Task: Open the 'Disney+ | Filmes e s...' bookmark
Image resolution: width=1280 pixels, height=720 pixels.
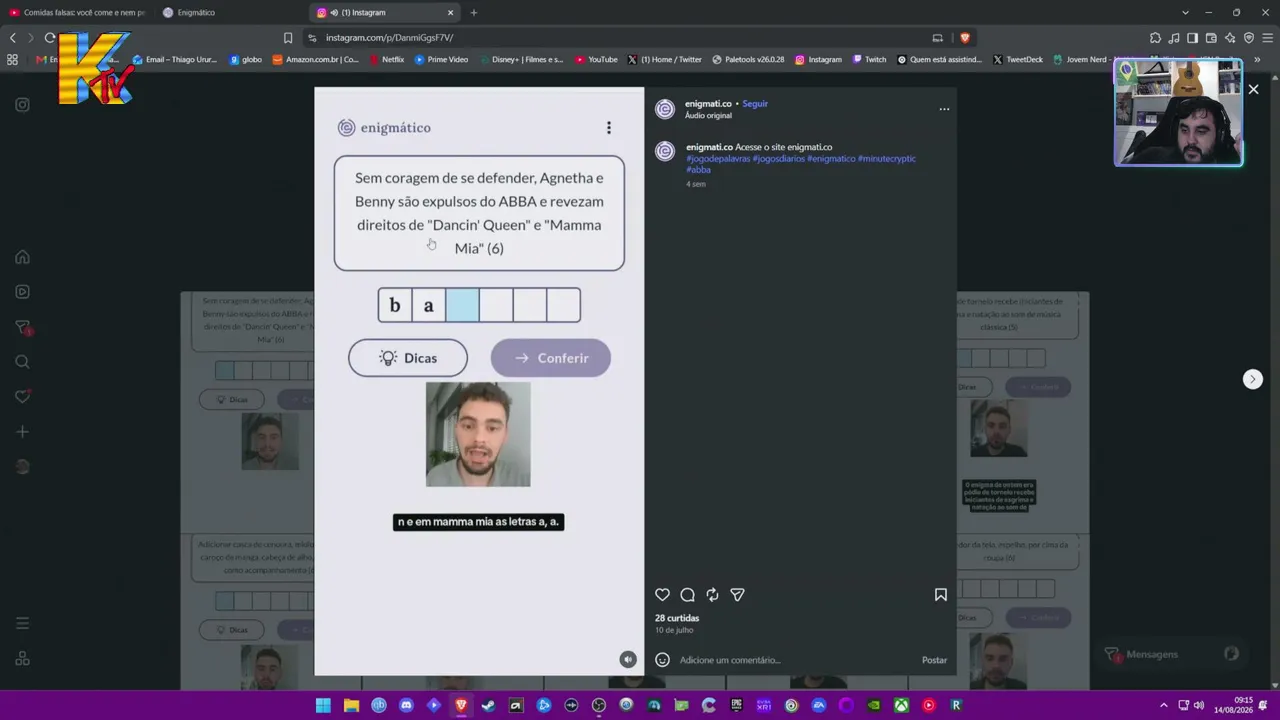Action: [522, 60]
